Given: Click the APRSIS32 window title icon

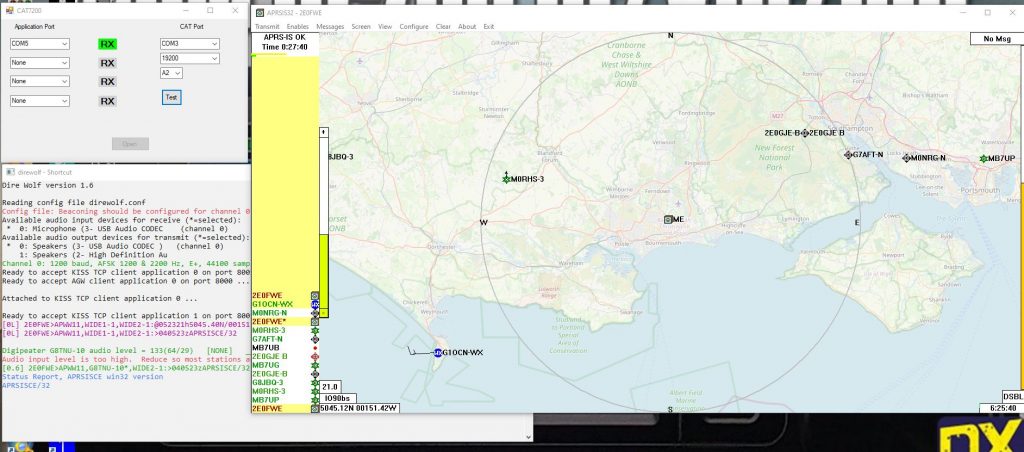Looking at the screenshot, I should [x=260, y=12].
